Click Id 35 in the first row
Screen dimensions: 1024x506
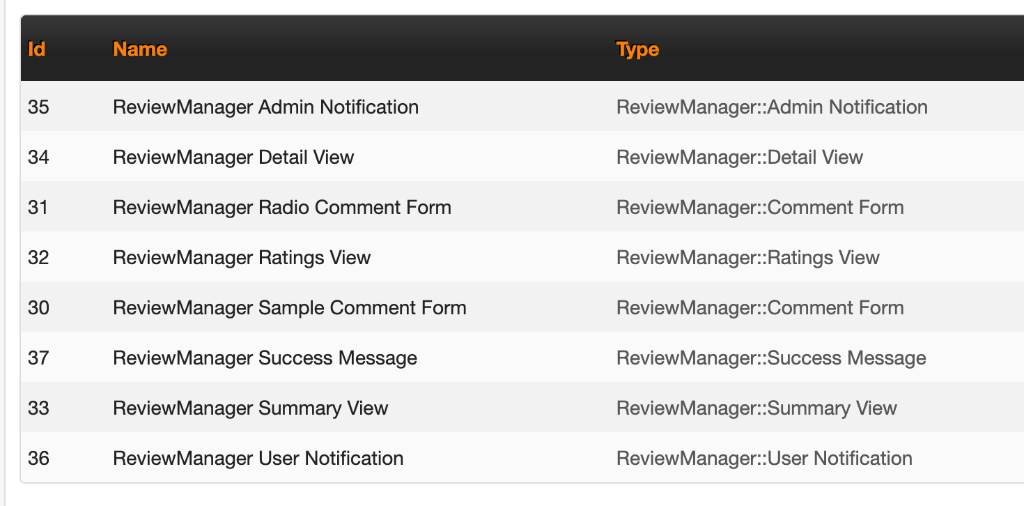point(38,107)
